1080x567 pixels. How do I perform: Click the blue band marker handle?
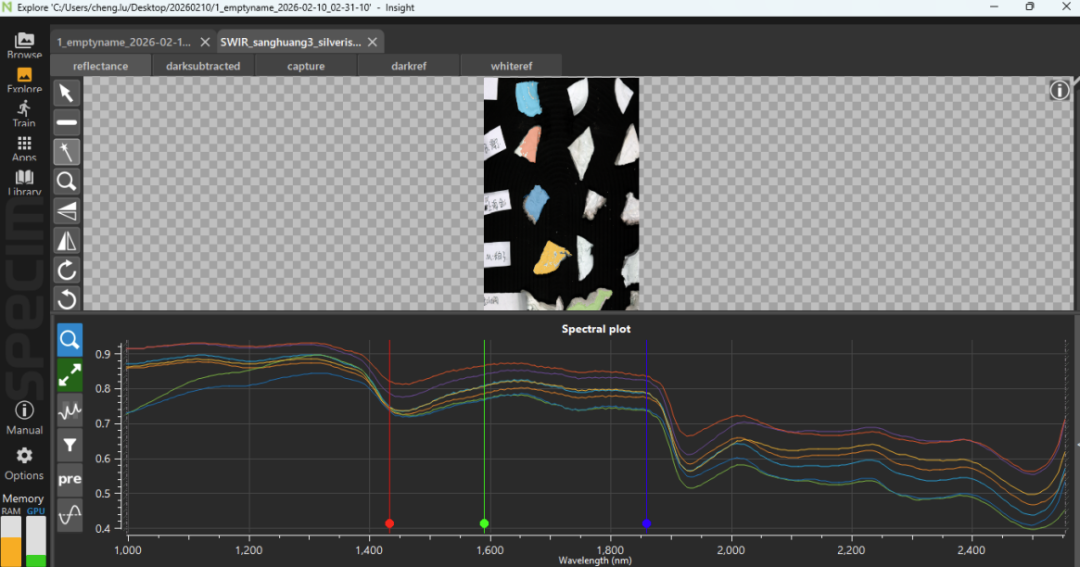(x=646, y=524)
